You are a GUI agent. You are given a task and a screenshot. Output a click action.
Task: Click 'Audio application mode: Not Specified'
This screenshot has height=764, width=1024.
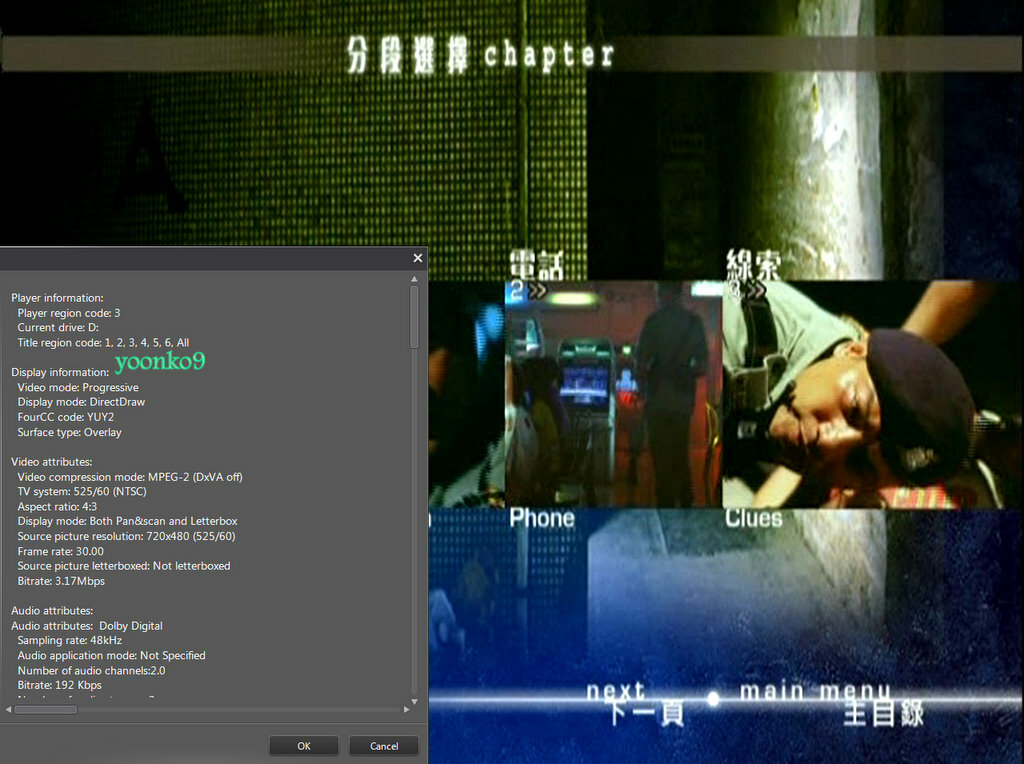point(111,656)
